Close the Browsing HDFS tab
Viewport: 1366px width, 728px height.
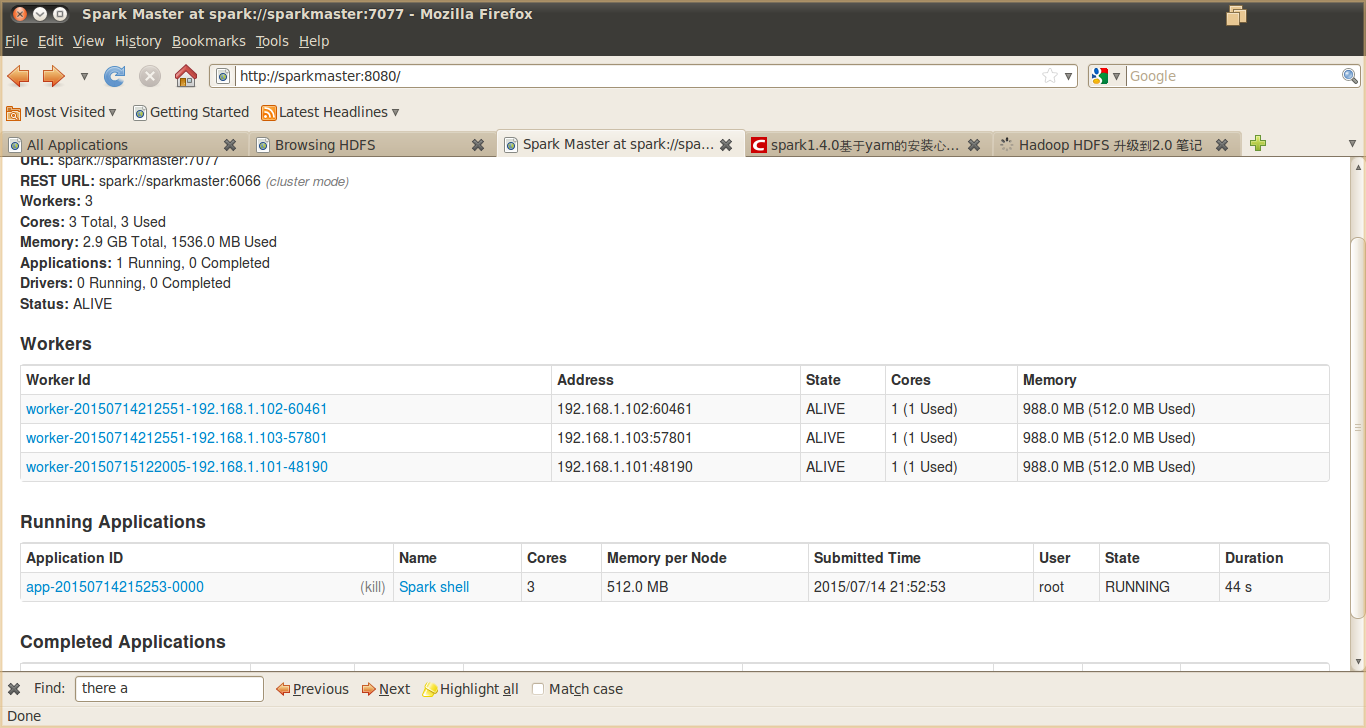pyautogui.click(x=478, y=145)
